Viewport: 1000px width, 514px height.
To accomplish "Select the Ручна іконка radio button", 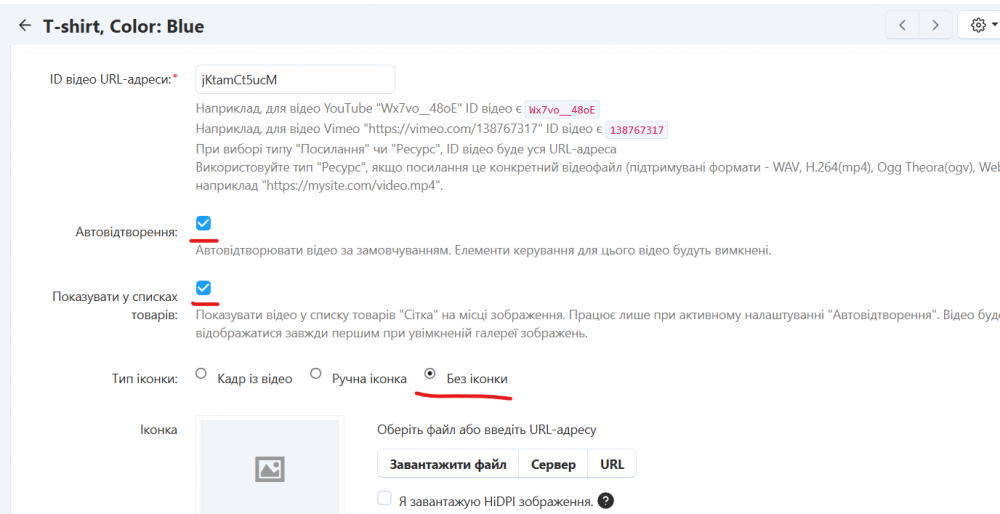I will [x=316, y=374].
